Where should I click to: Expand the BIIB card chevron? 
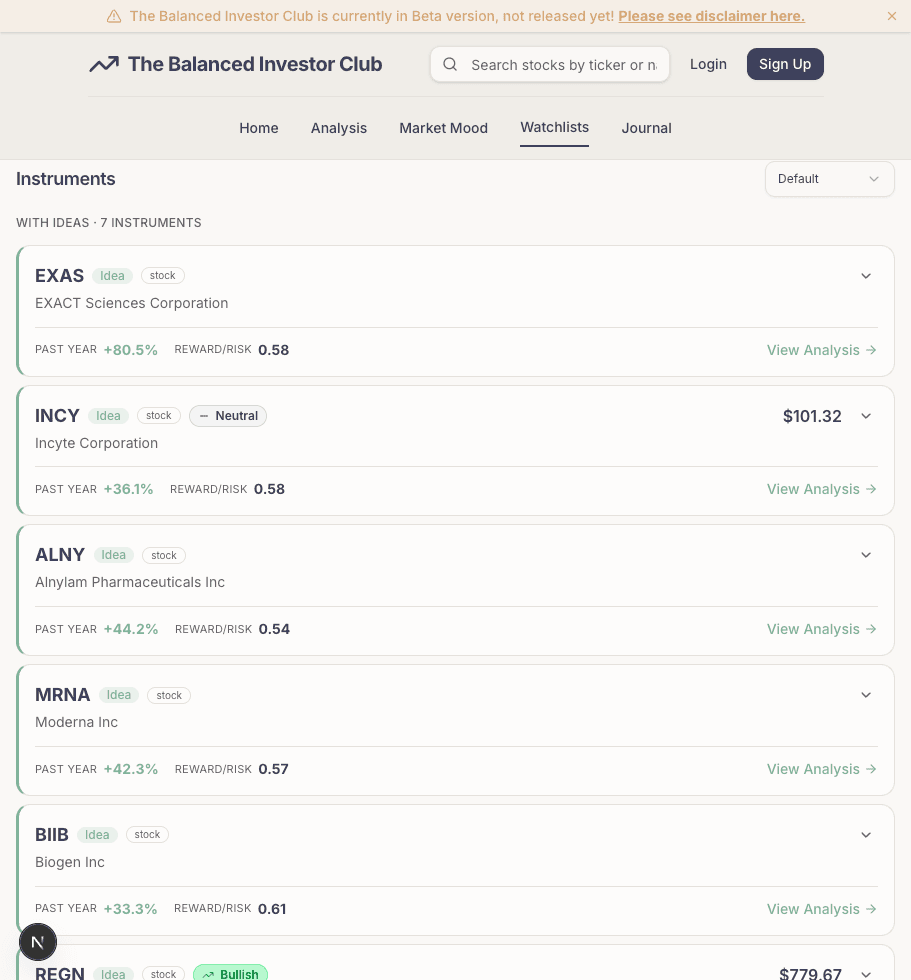[x=866, y=835]
